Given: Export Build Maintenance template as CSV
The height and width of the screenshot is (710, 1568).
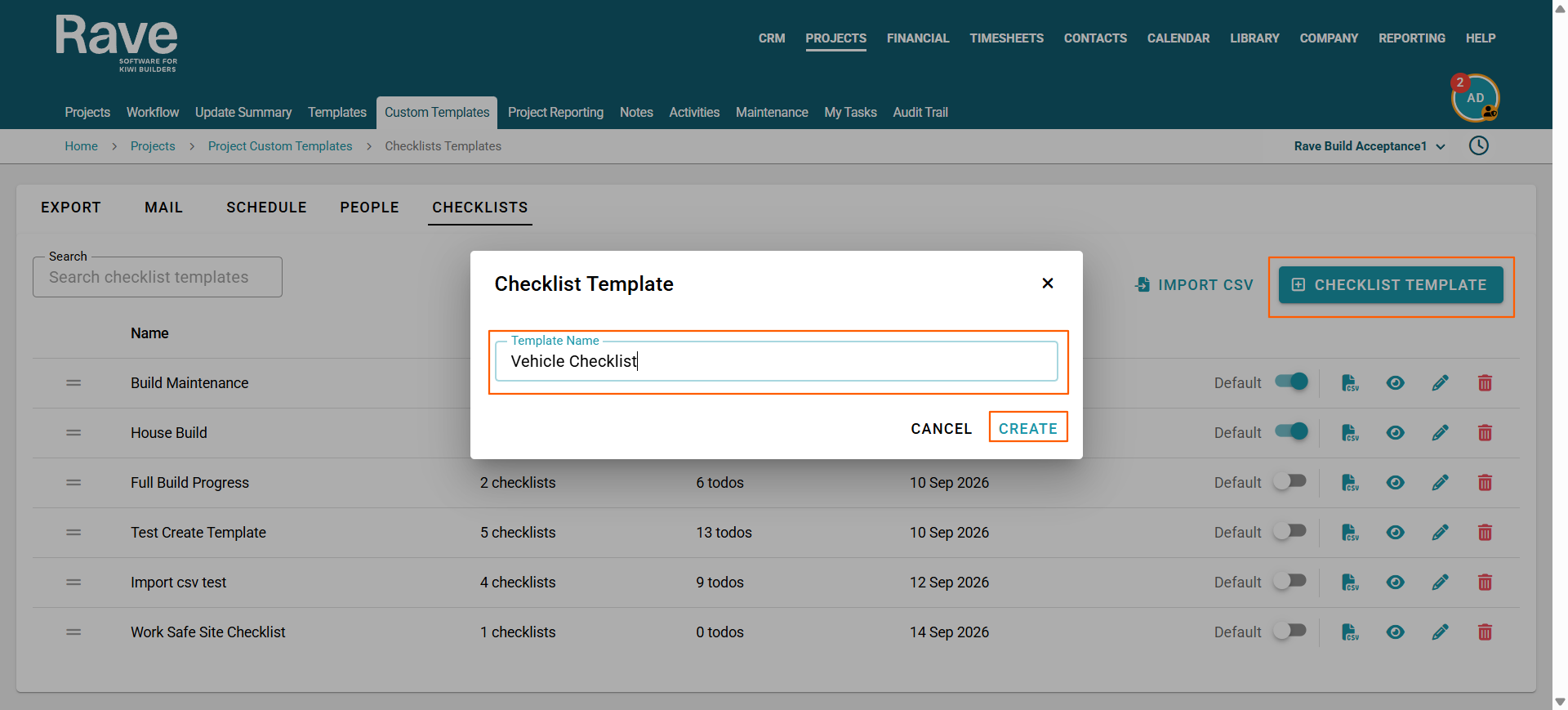Looking at the screenshot, I should (x=1350, y=383).
